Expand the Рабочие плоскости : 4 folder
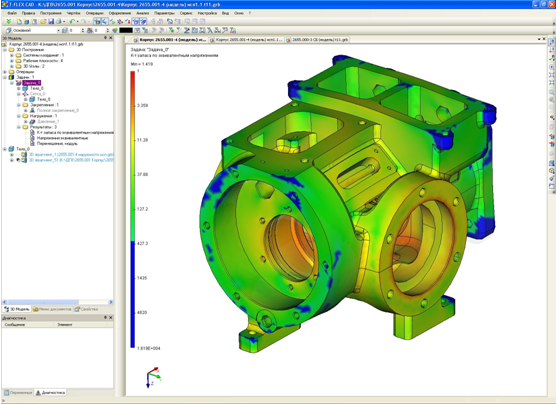The image size is (556, 404). (12, 61)
